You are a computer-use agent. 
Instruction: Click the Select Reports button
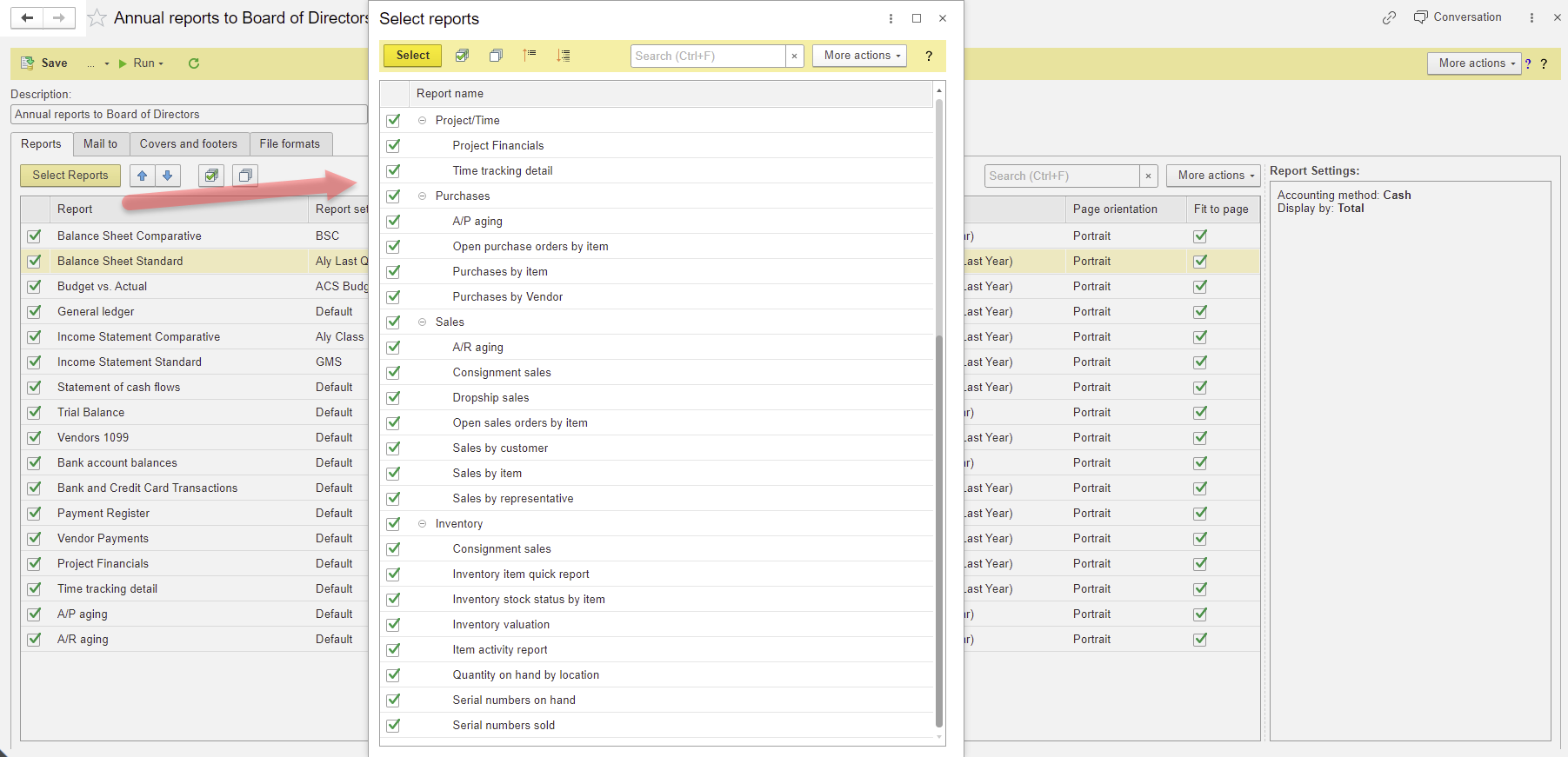point(70,176)
